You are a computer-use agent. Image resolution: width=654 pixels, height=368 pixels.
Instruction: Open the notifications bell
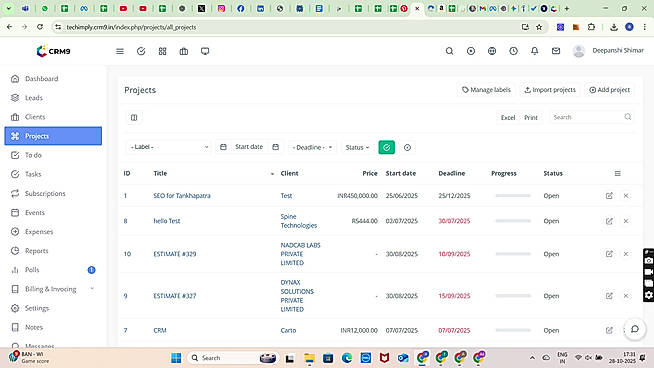[x=534, y=51]
